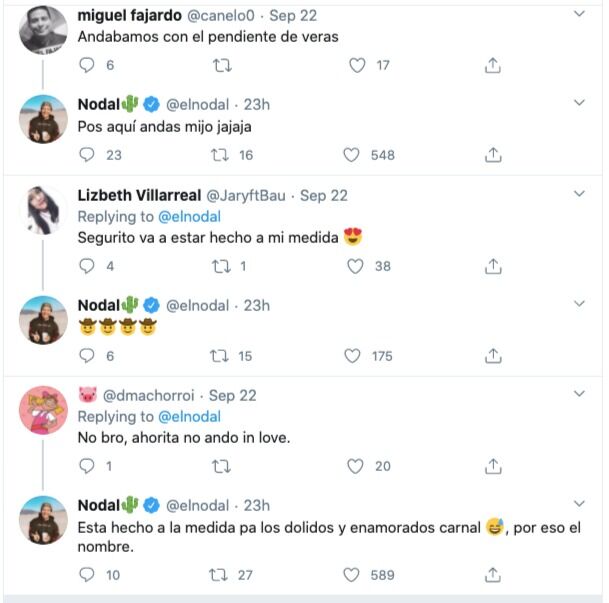
Task: Expand options menu for Lizbeth Villarreal's tweet
Action: point(579,195)
